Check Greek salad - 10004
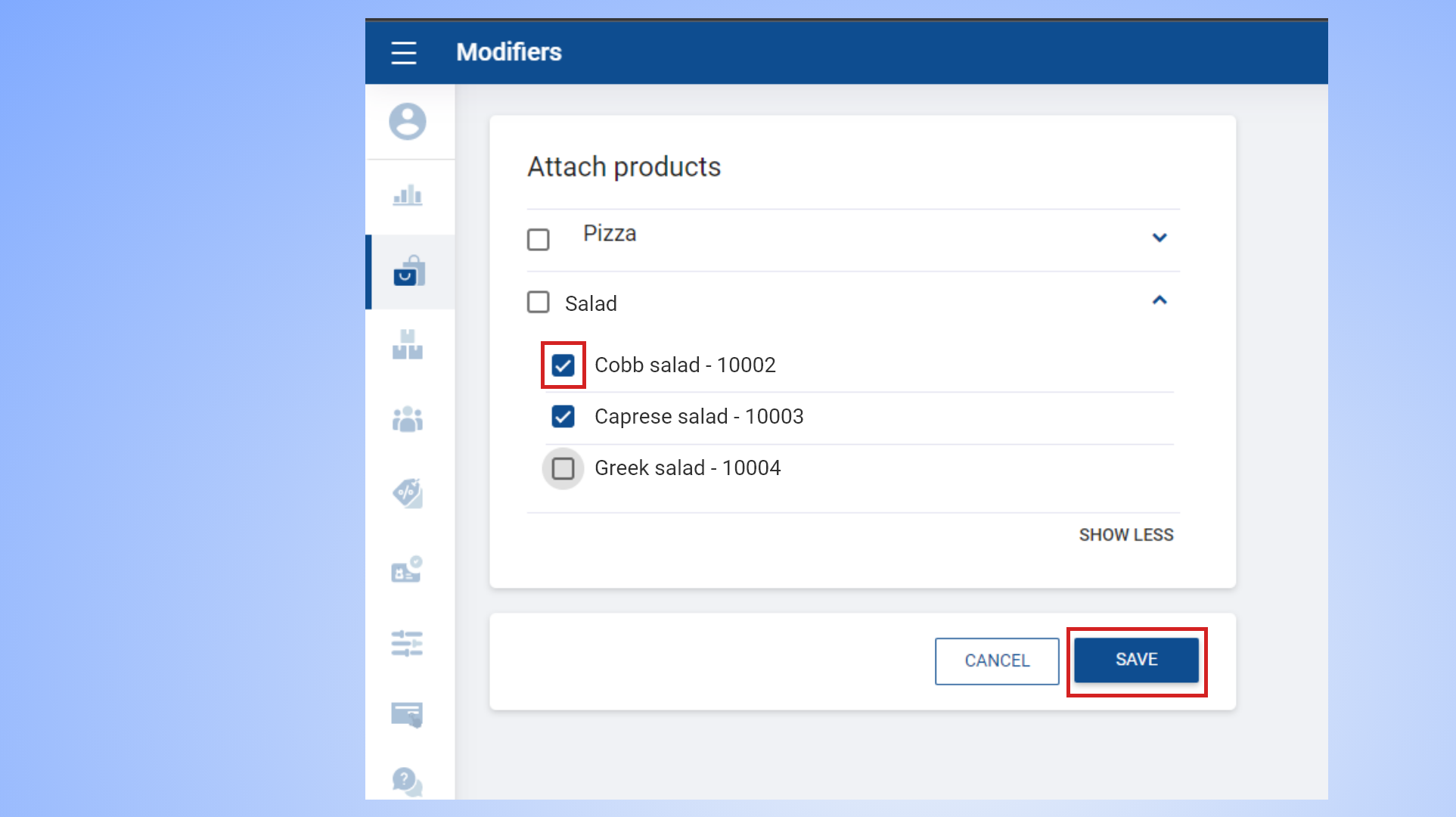Viewport: 1456px width, 817px height. [x=563, y=469]
